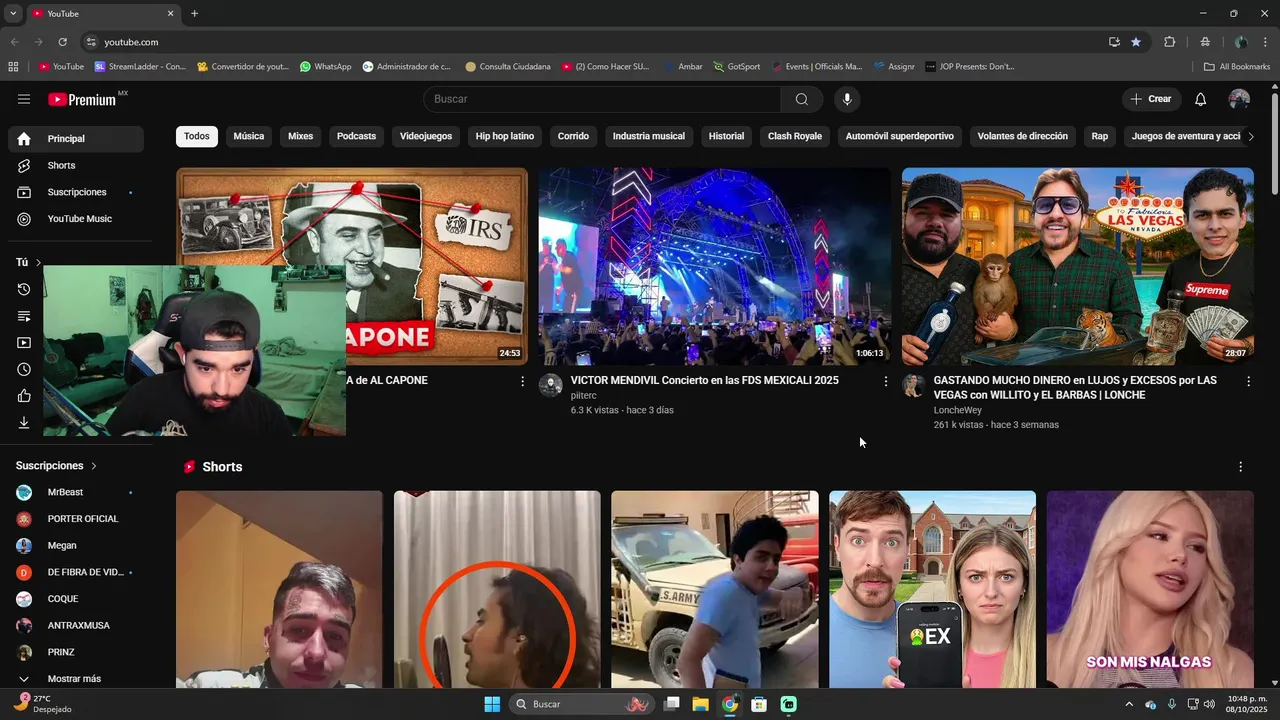Open pilterc channel link
The image size is (1280, 720).
(583, 396)
